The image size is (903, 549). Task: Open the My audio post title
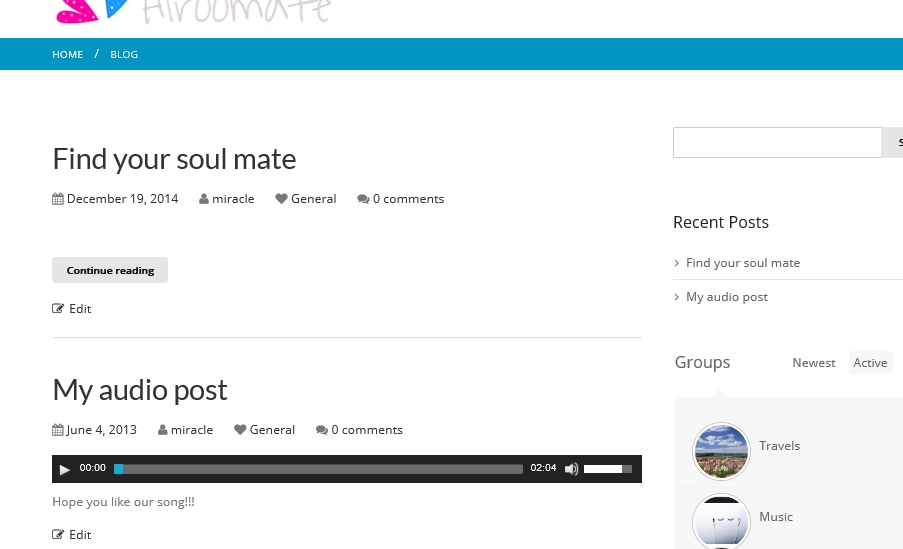(x=140, y=390)
